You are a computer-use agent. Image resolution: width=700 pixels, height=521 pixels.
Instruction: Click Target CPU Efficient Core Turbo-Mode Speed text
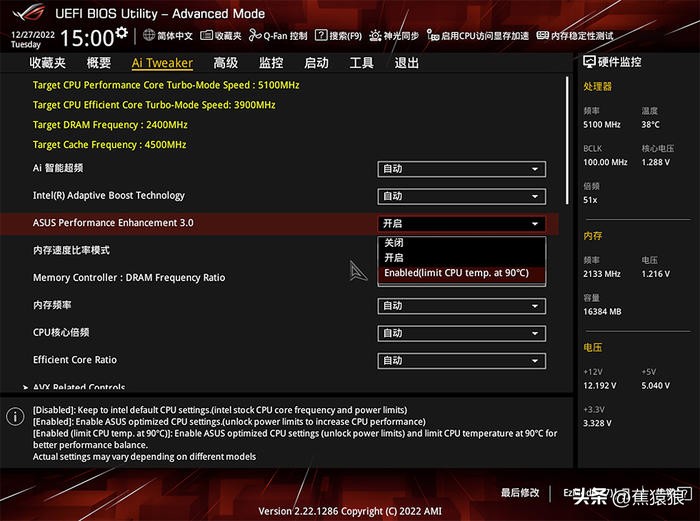click(154, 105)
